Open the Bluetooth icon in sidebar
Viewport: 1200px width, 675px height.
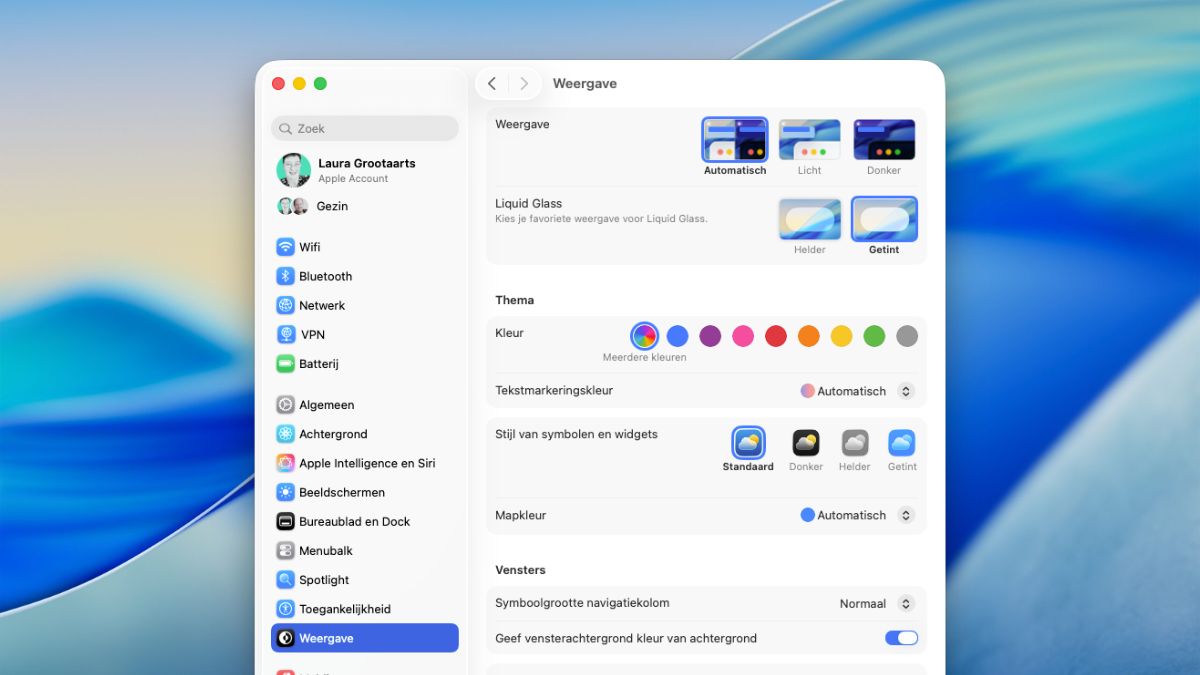tap(286, 276)
